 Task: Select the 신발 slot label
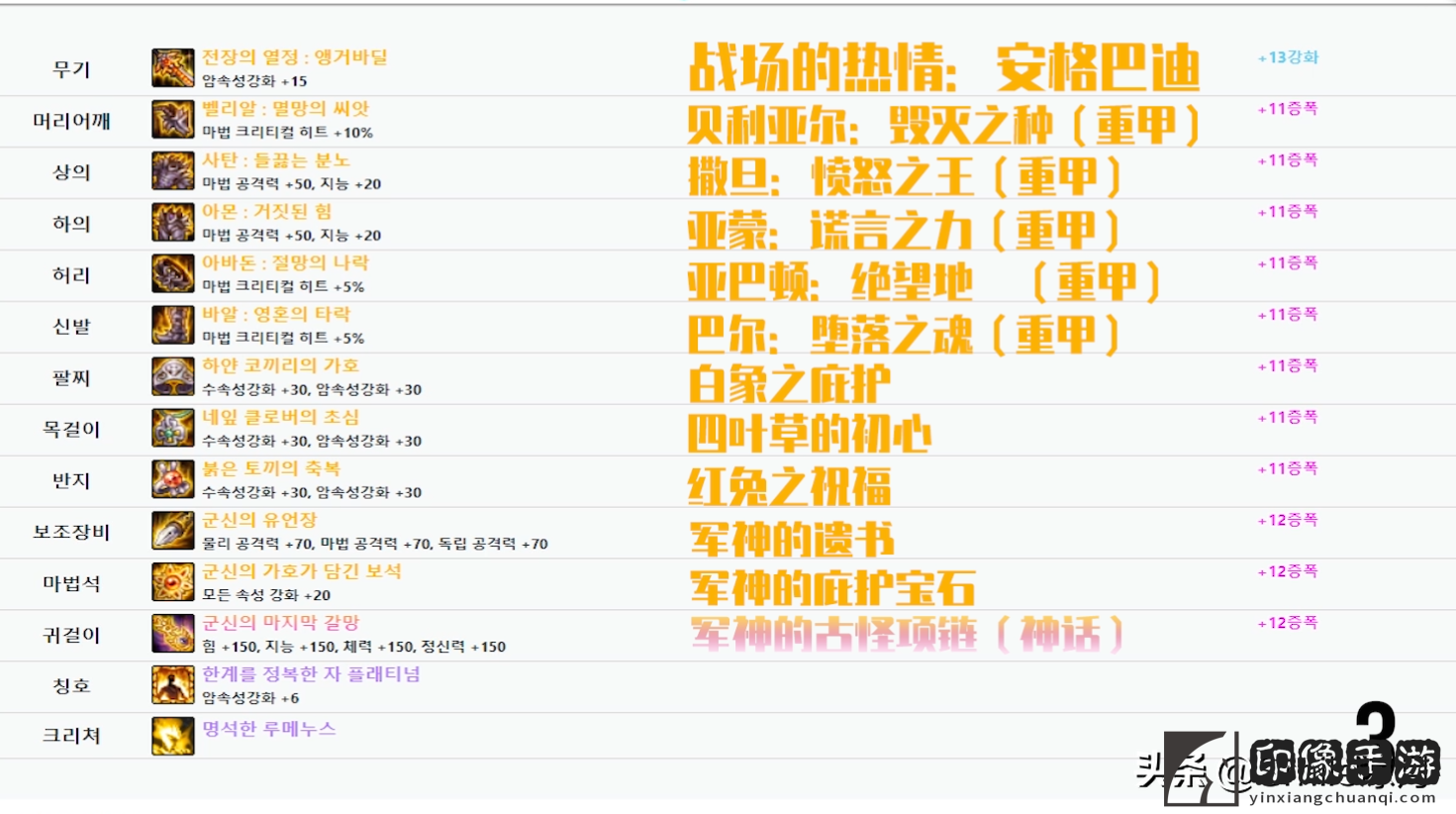coord(71,328)
